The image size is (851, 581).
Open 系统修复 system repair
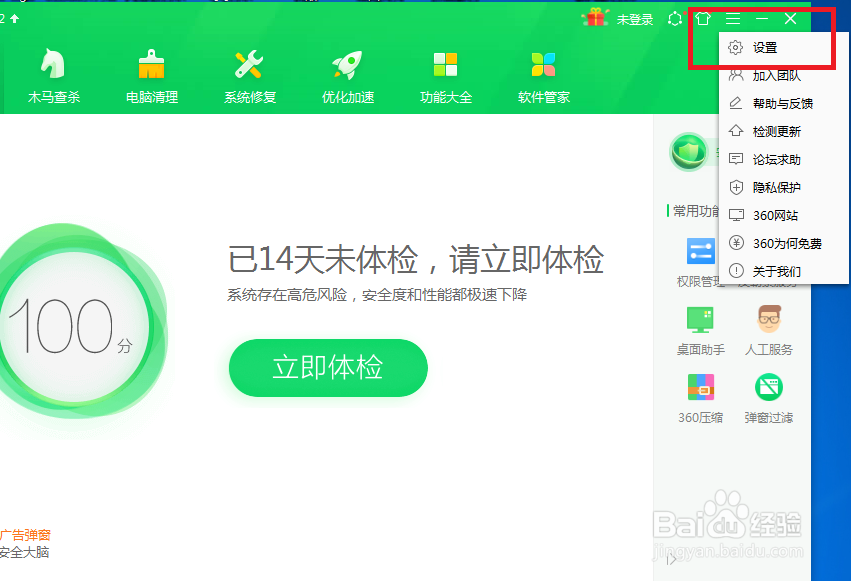pos(250,76)
